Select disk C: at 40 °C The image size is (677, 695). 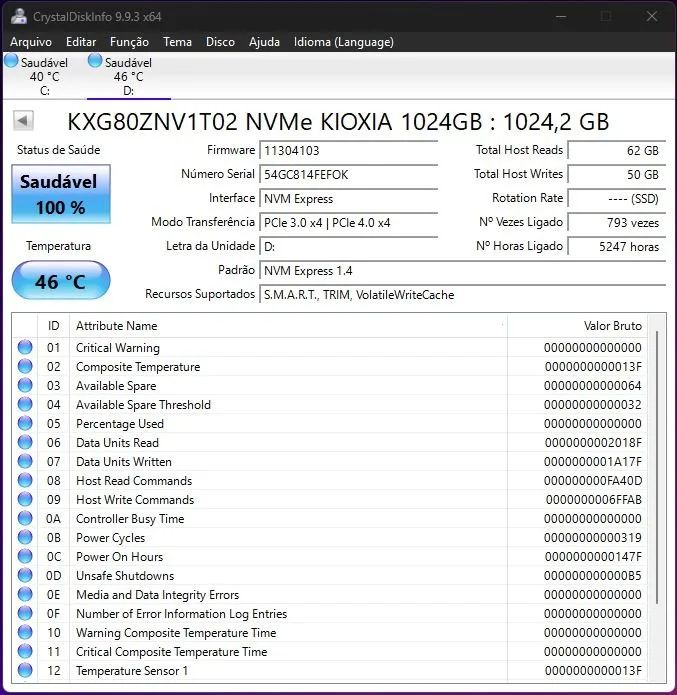44,76
